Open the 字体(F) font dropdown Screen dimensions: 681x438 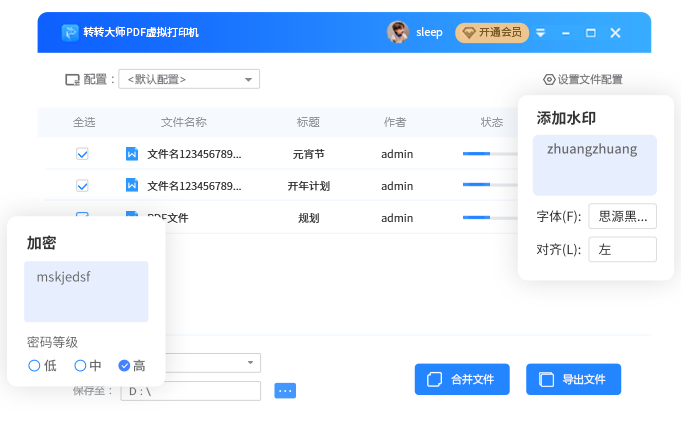click(622, 216)
